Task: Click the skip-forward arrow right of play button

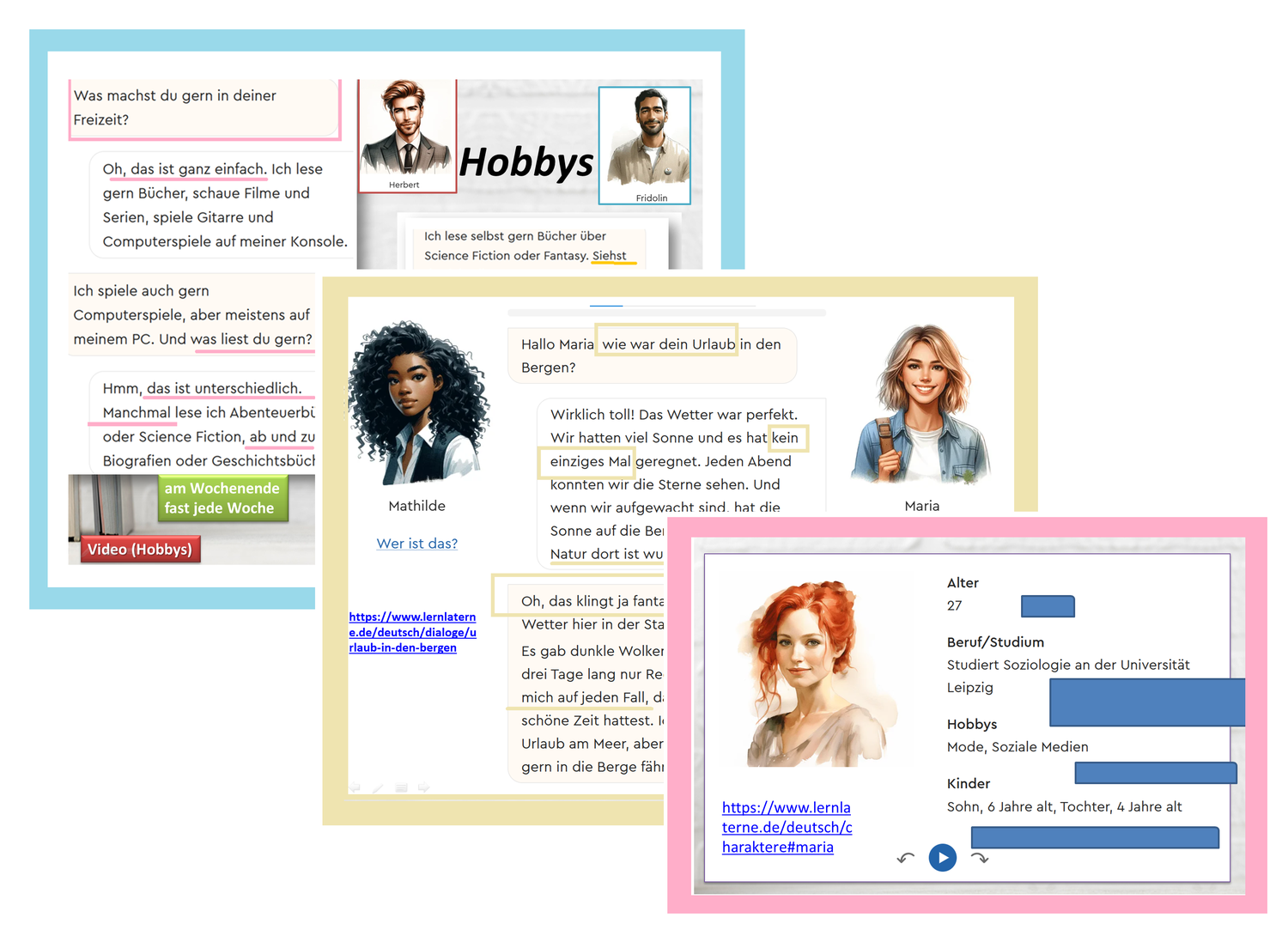Action: [x=980, y=858]
